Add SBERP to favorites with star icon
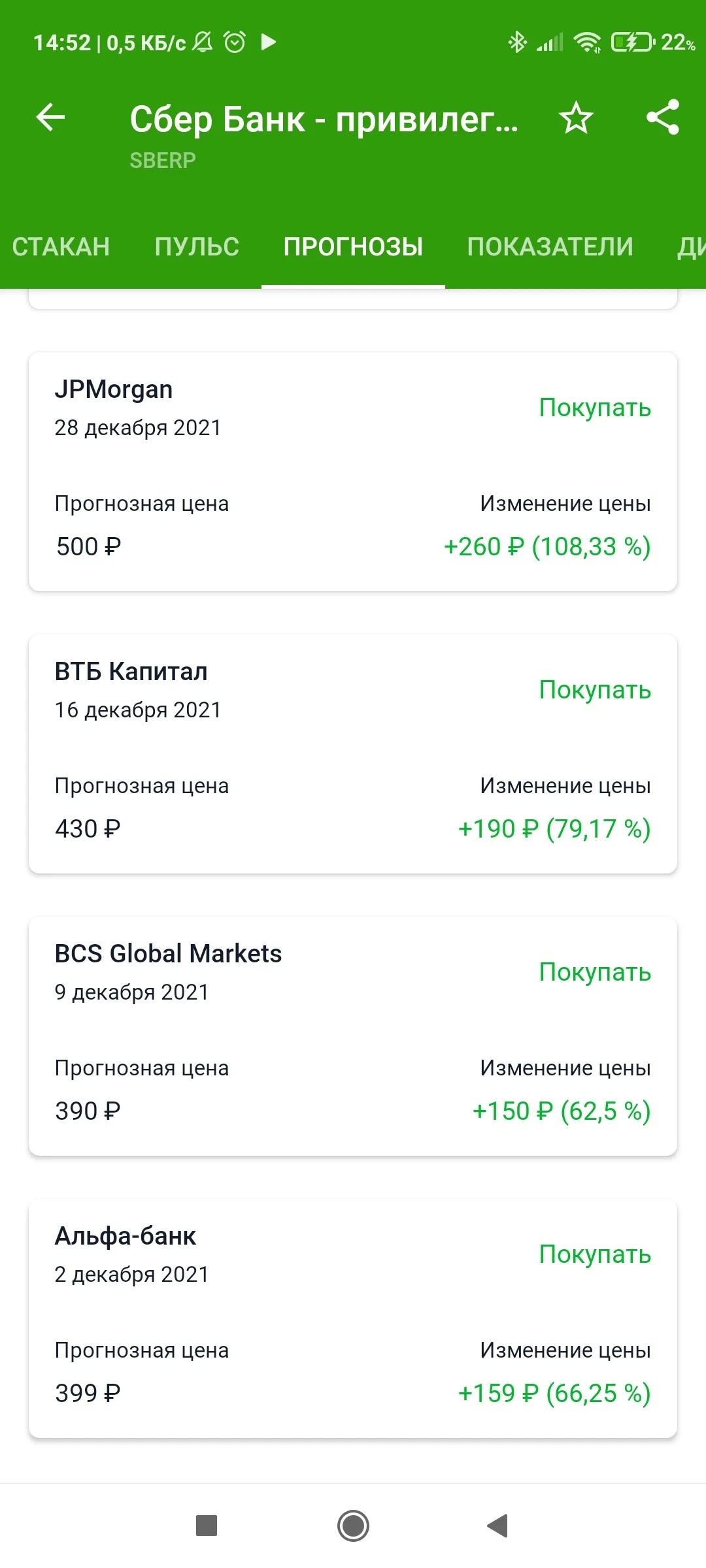706x1568 pixels. point(576,118)
